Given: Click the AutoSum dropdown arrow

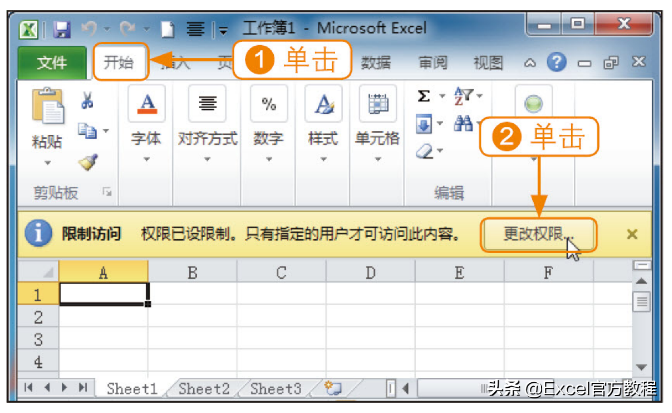Looking at the screenshot, I should coord(442,96).
